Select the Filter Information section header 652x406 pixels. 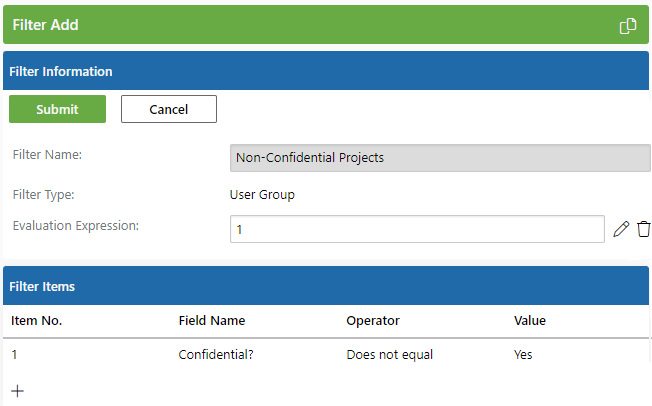pyautogui.click(x=326, y=71)
